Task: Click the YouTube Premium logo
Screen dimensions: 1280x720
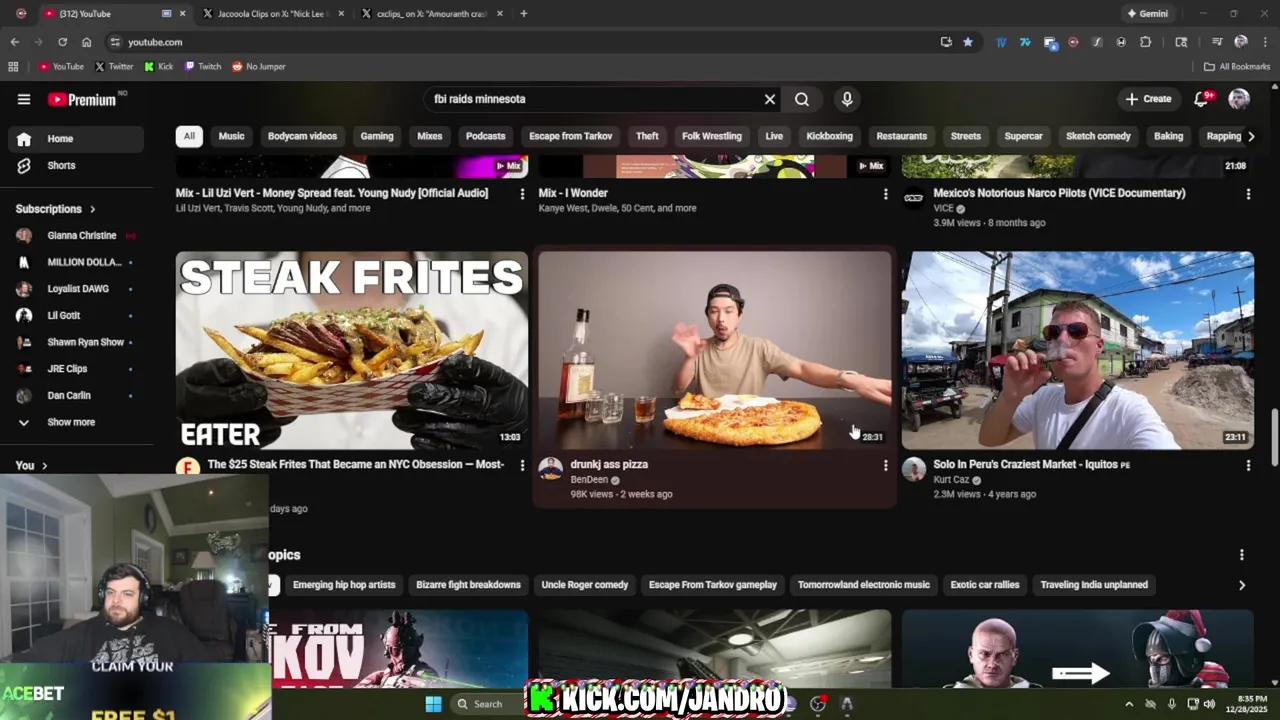Action: (x=82, y=99)
